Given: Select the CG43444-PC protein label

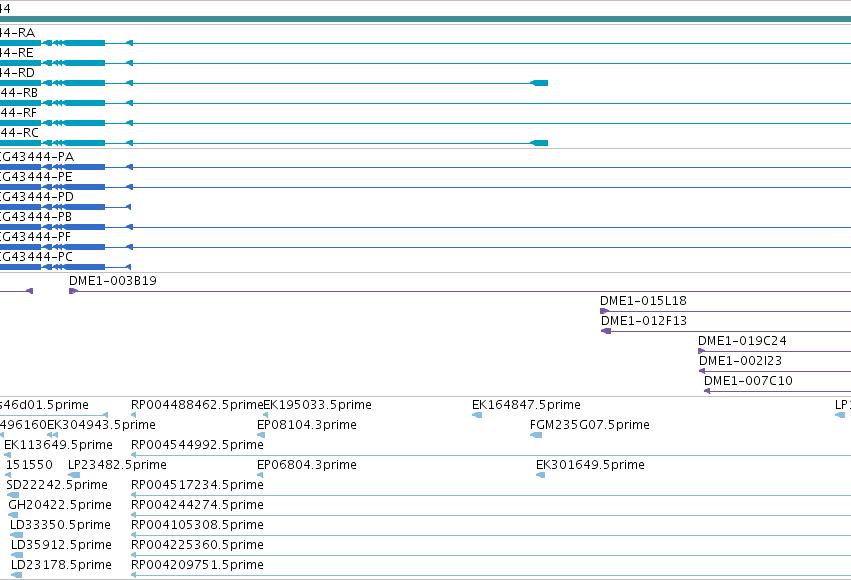Looking at the screenshot, I should click(36, 258).
